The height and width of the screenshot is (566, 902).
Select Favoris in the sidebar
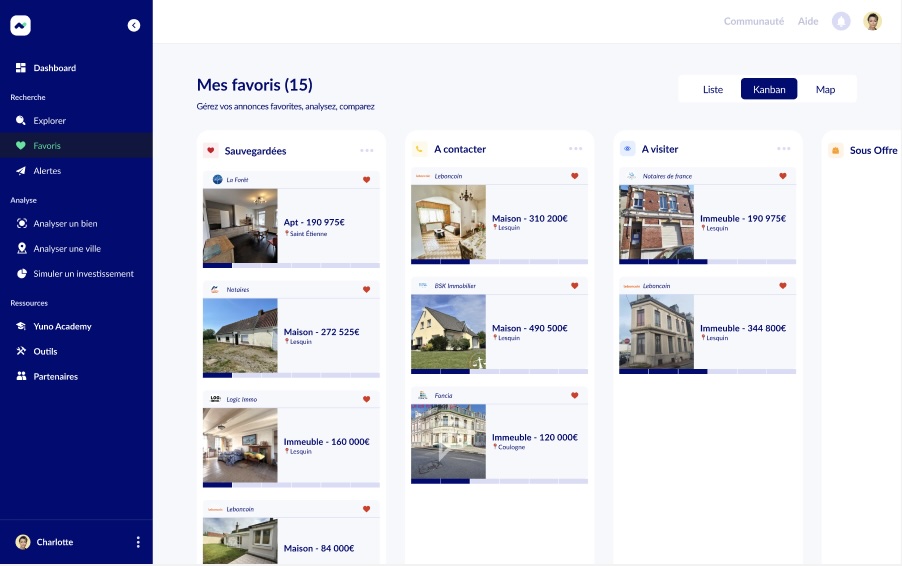[x=76, y=146]
